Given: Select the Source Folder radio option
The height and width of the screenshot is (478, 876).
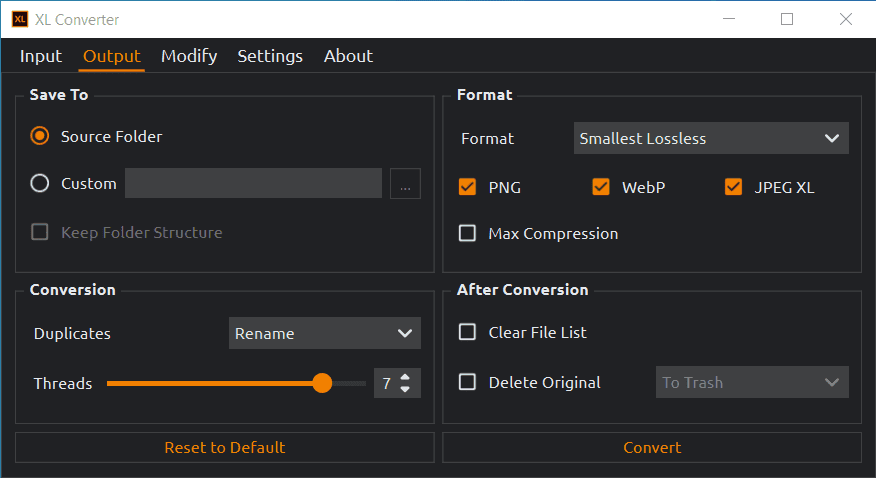Looking at the screenshot, I should [x=40, y=136].
